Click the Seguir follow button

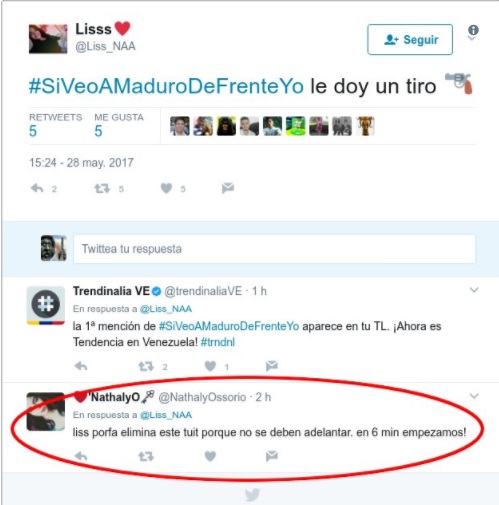click(410, 39)
